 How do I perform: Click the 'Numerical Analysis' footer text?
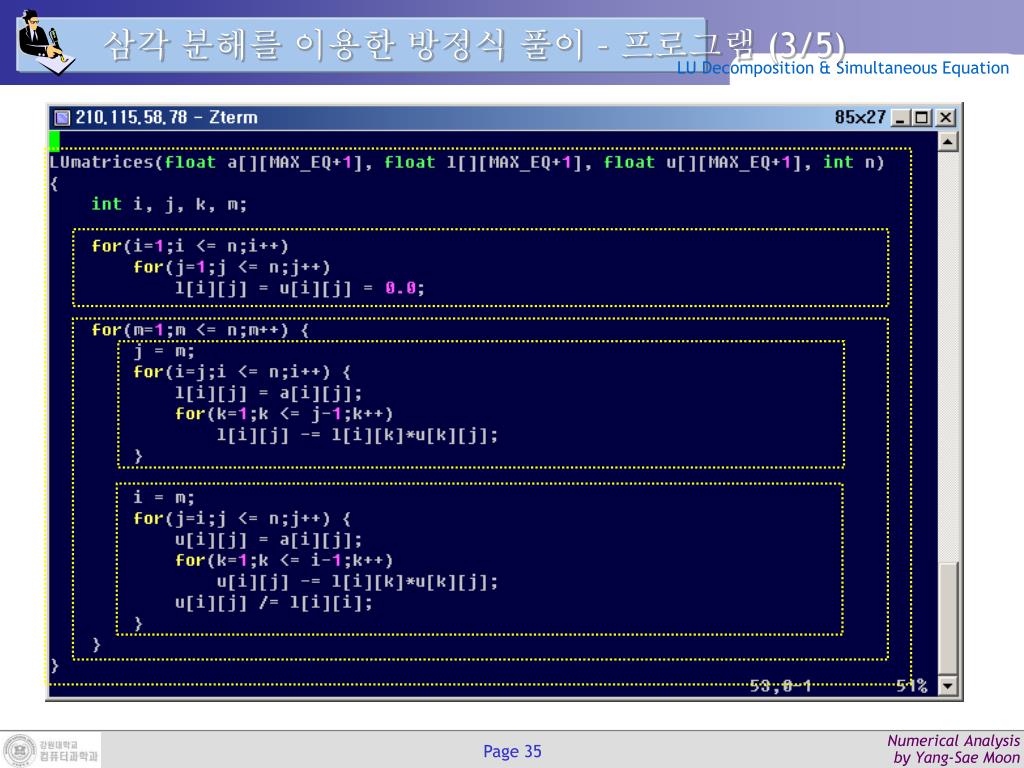coord(953,741)
